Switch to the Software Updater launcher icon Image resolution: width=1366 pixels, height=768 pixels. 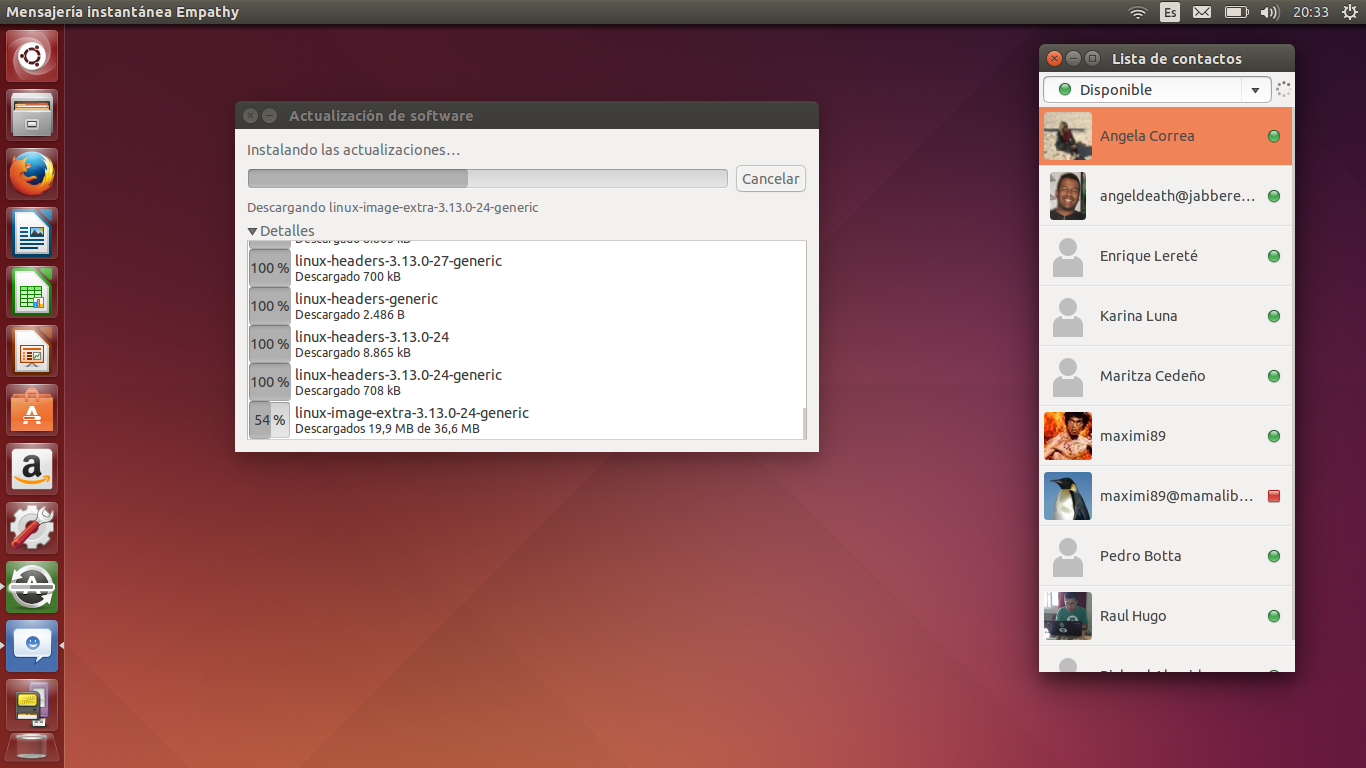[32, 587]
